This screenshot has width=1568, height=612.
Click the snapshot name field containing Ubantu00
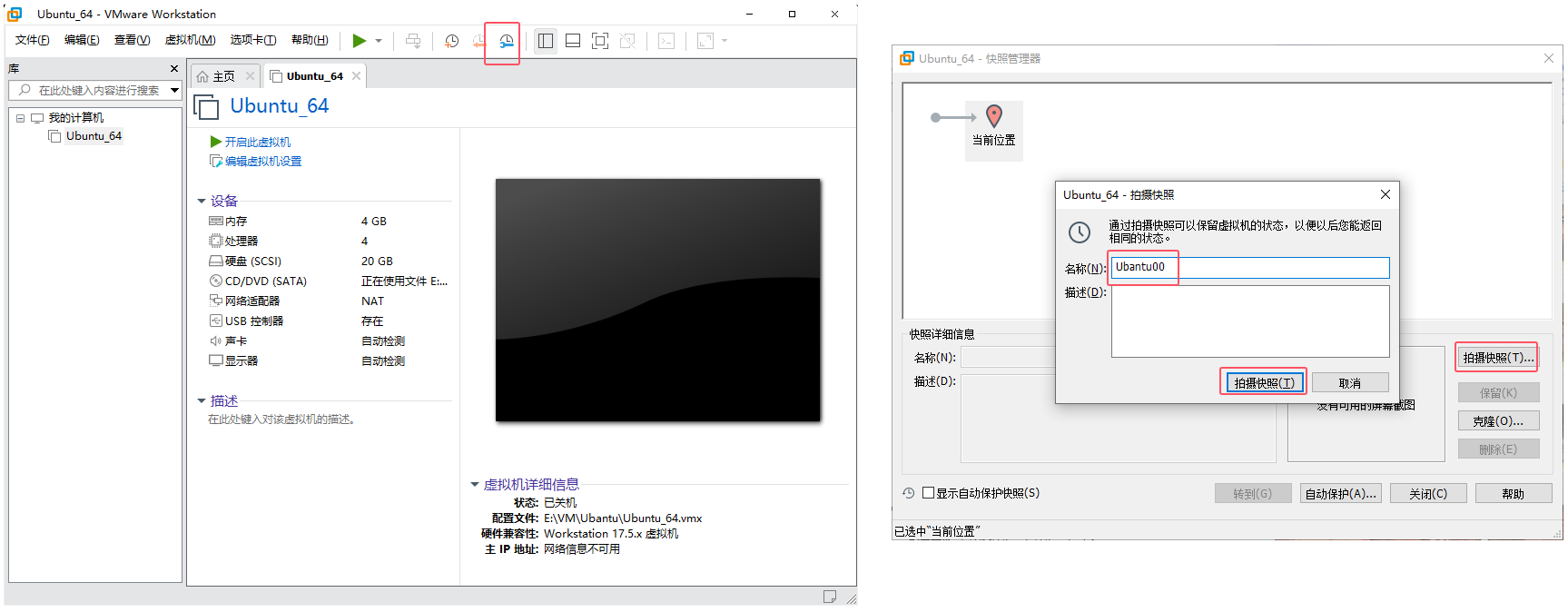pyautogui.click(x=1250, y=267)
